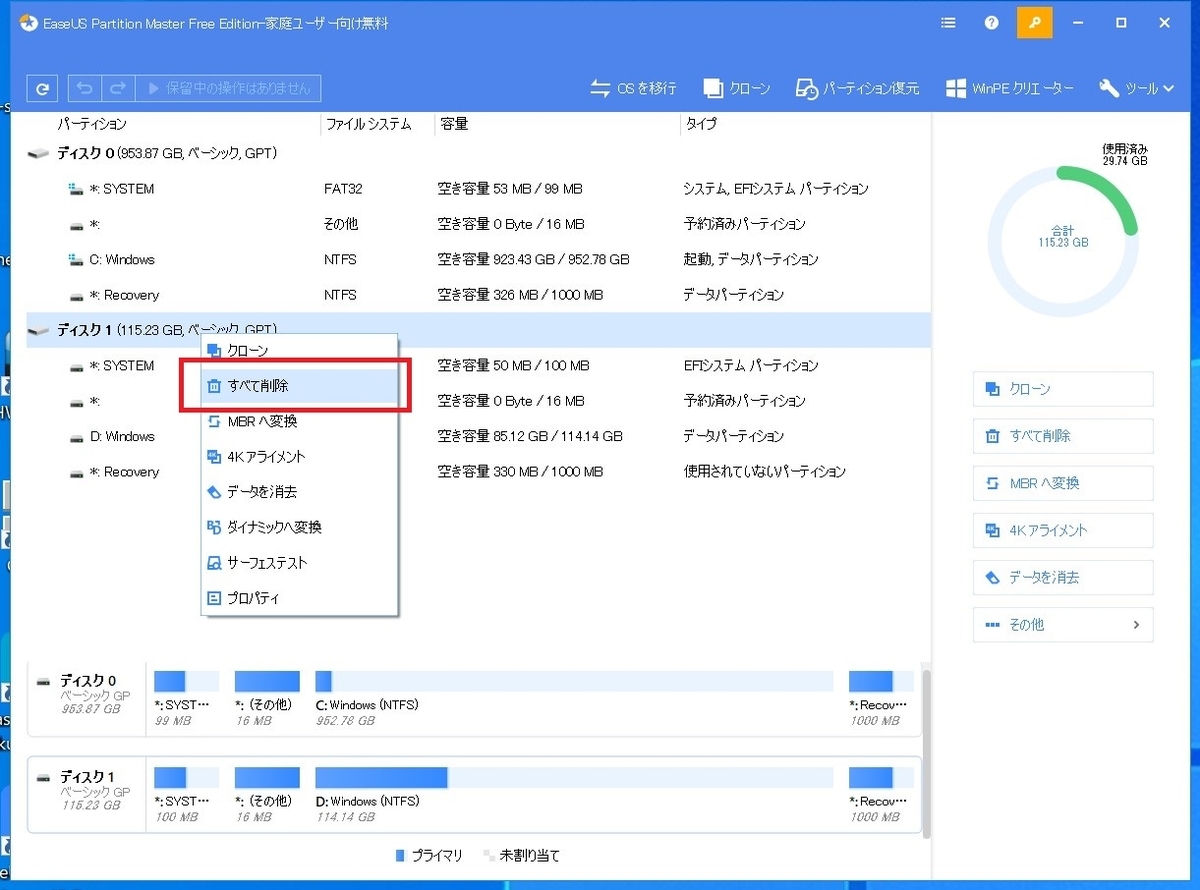Click ディスク 0 label in disk map
The height and width of the screenshot is (890, 1200).
[x=88, y=681]
